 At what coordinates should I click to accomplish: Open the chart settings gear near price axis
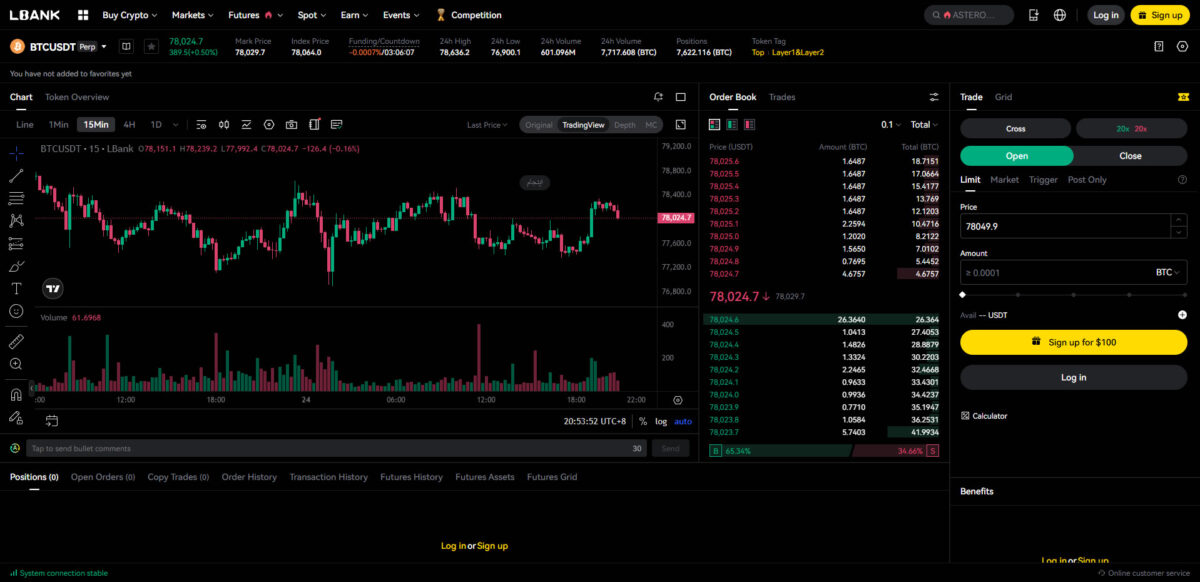[x=677, y=400]
